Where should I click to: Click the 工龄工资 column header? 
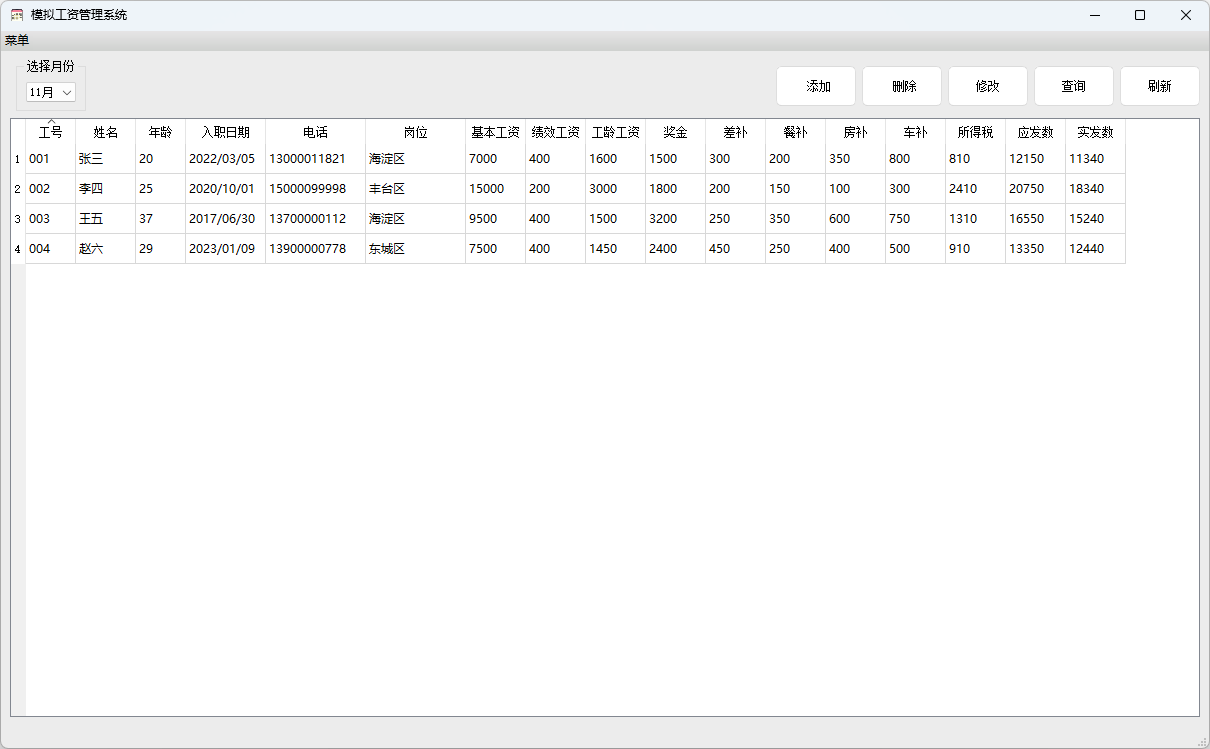[616, 132]
